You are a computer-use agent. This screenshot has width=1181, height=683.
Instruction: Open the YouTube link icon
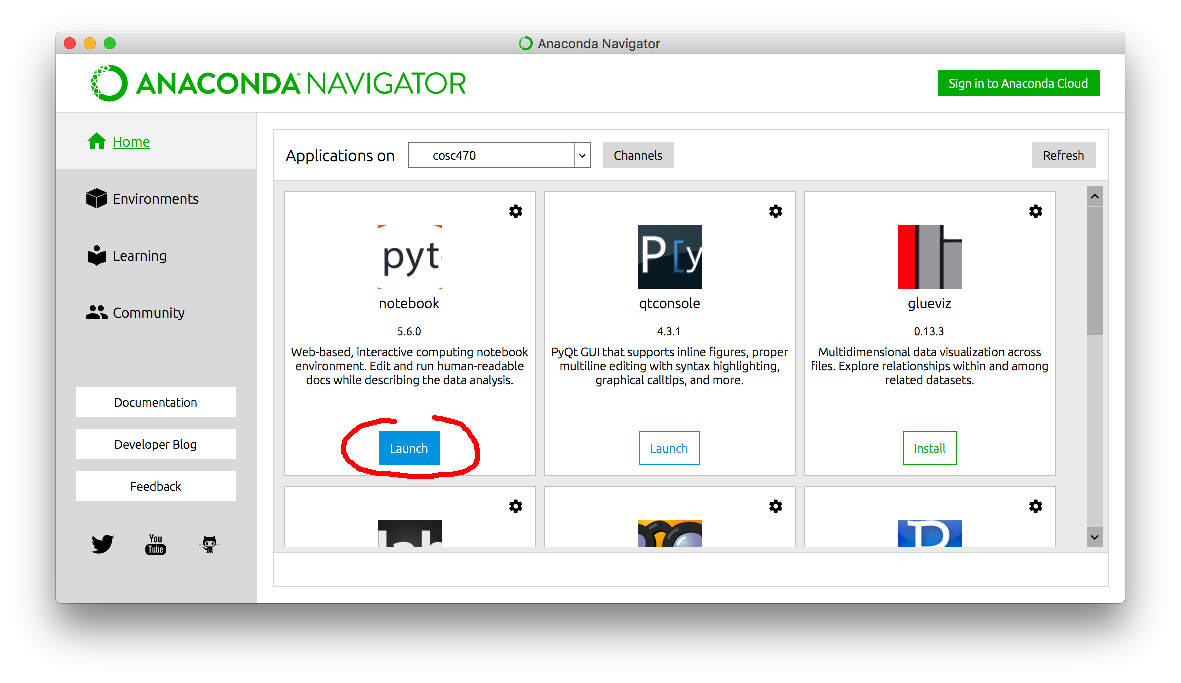156,544
